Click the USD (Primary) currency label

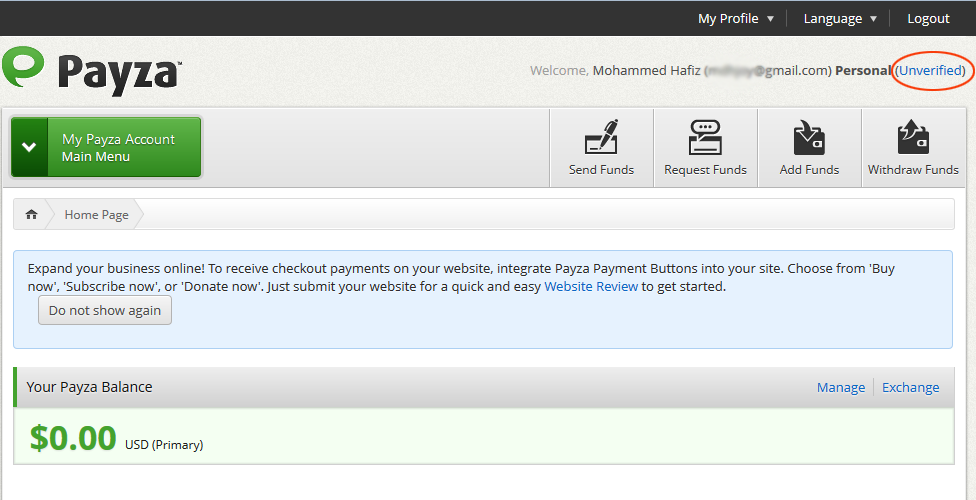click(x=164, y=445)
